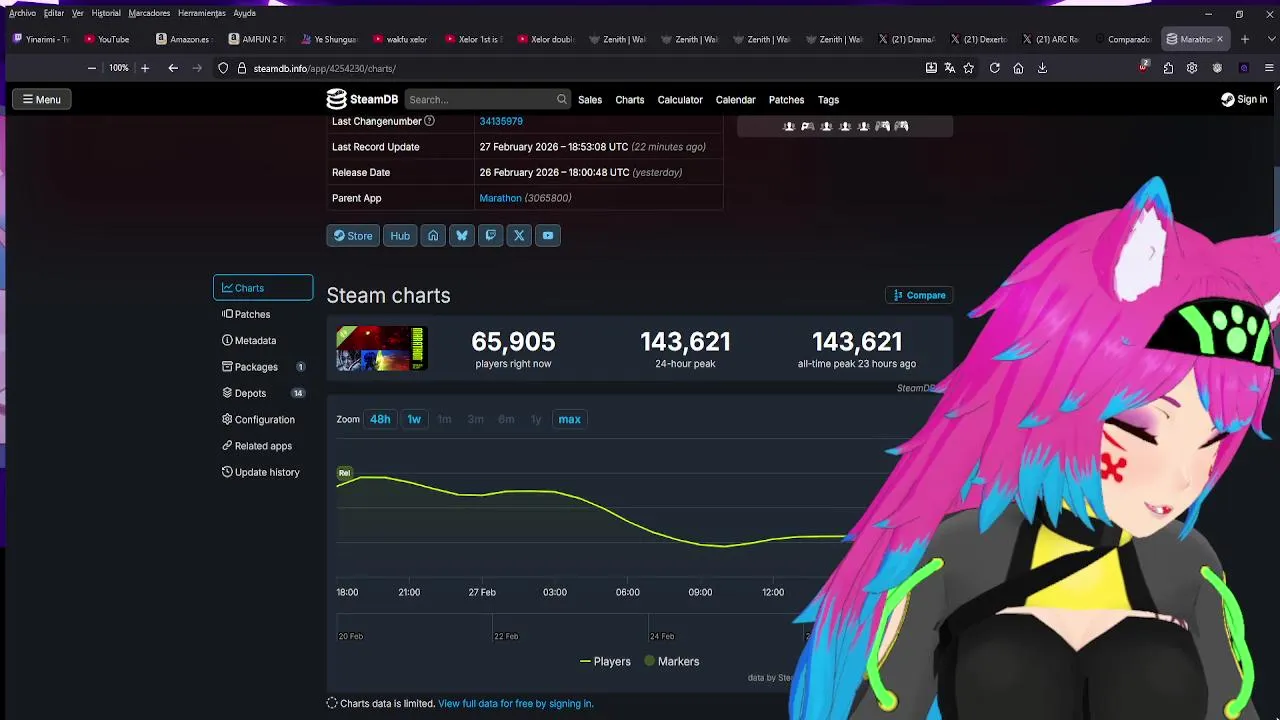Click the Rel release marker on chart

pyautogui.click(x=344, y=472)
